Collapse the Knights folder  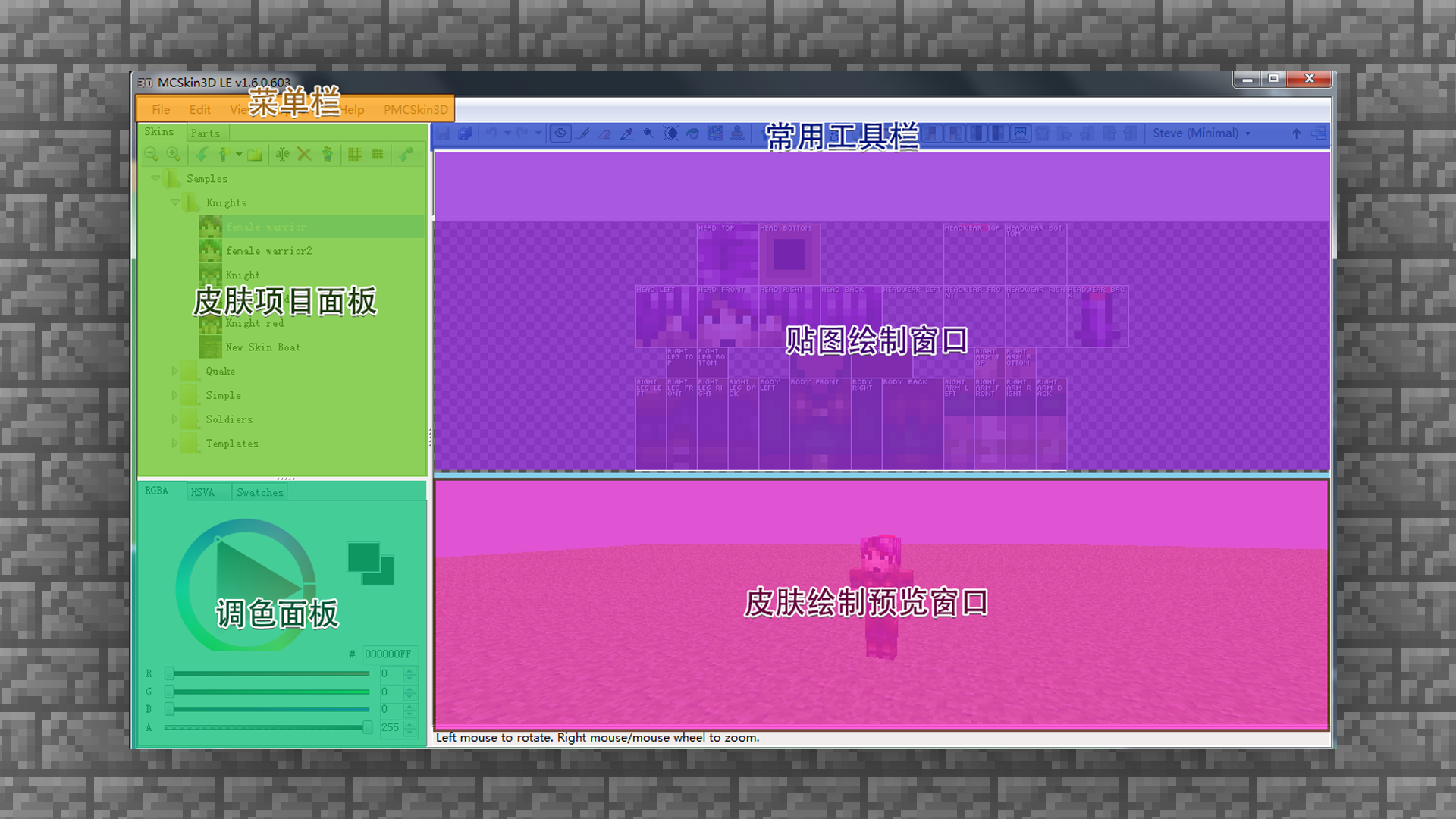pyautogui.click(x=175, y=203)
